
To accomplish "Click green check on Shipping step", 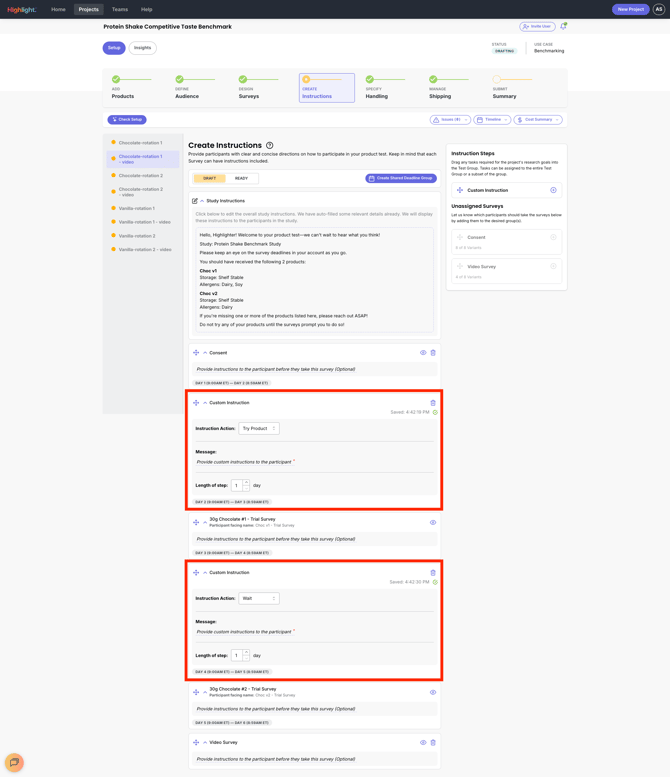I will (433, 79).
